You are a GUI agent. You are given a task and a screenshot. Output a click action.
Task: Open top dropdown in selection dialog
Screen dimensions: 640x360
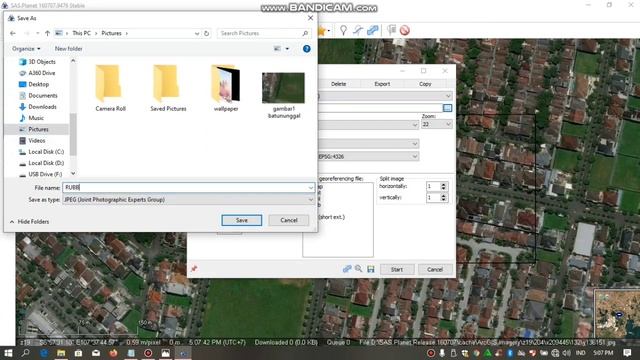[x=448, y=96]
